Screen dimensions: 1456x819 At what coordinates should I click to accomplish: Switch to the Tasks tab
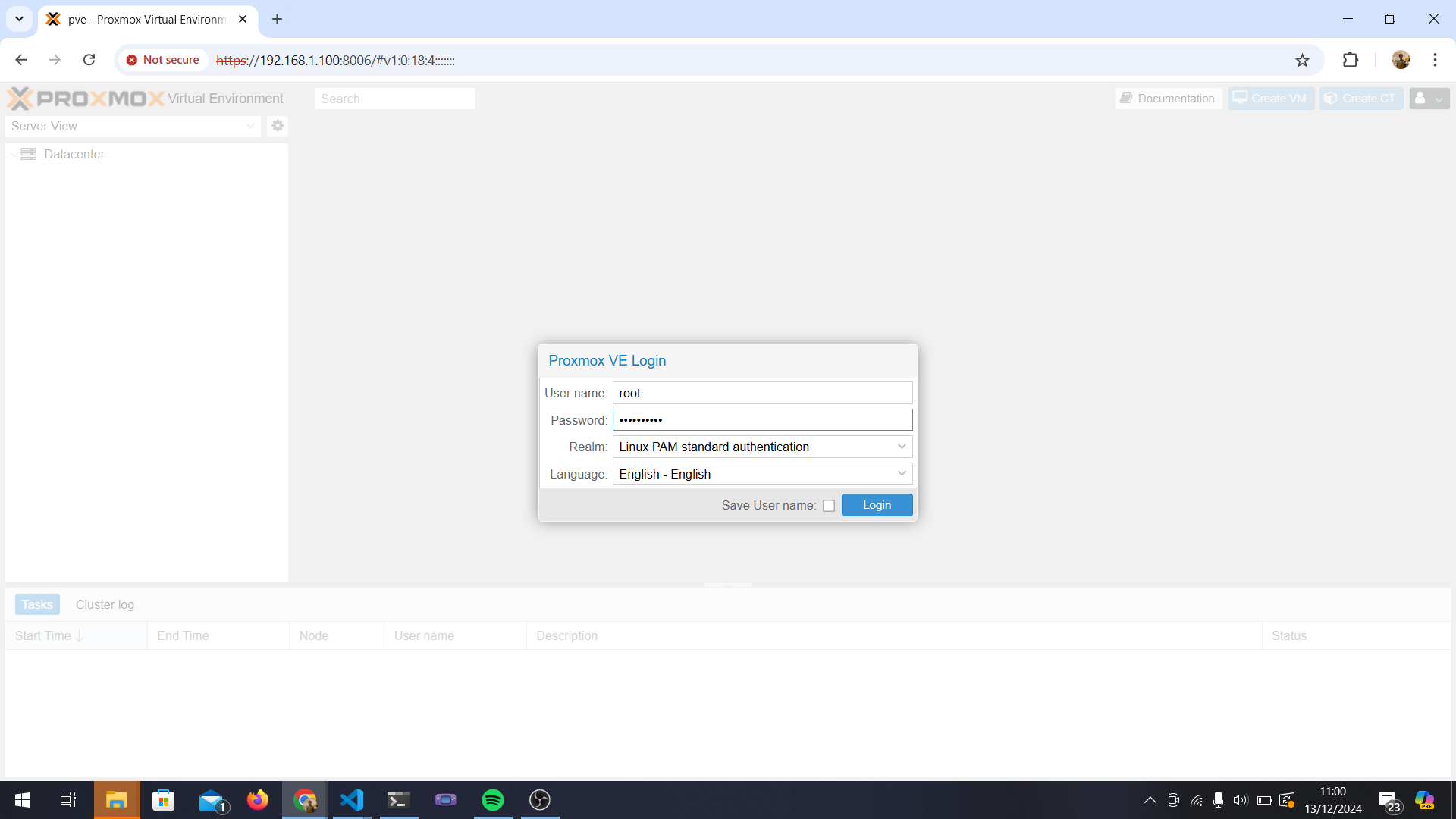[x=37, y=604]
